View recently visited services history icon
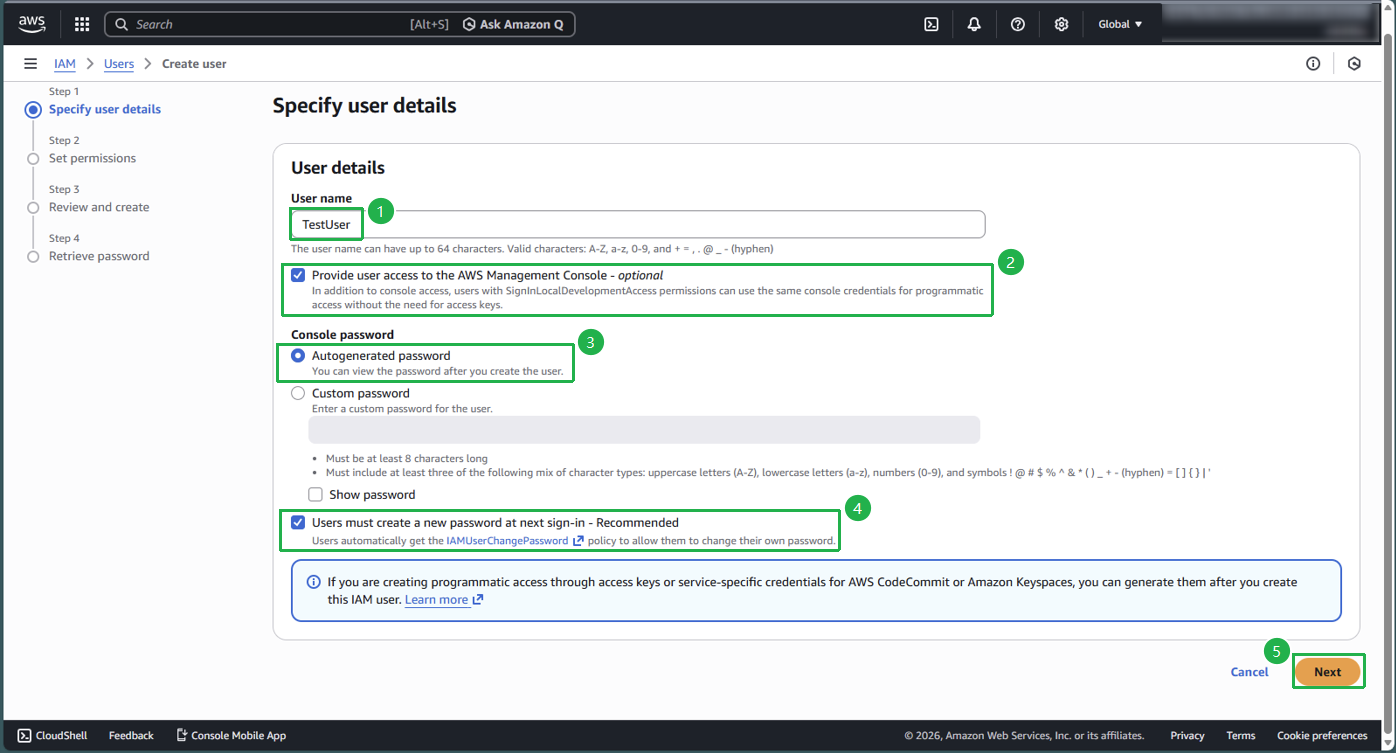1396x753 pixels. [x=1354, y=63]
